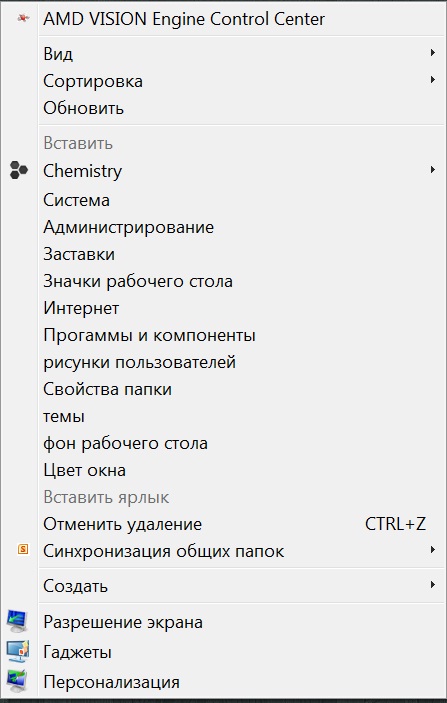Expand the Синхронизация общих папок arrow
Image resolution: width=447 pixels, height=703 pixels.
(433, 550)
